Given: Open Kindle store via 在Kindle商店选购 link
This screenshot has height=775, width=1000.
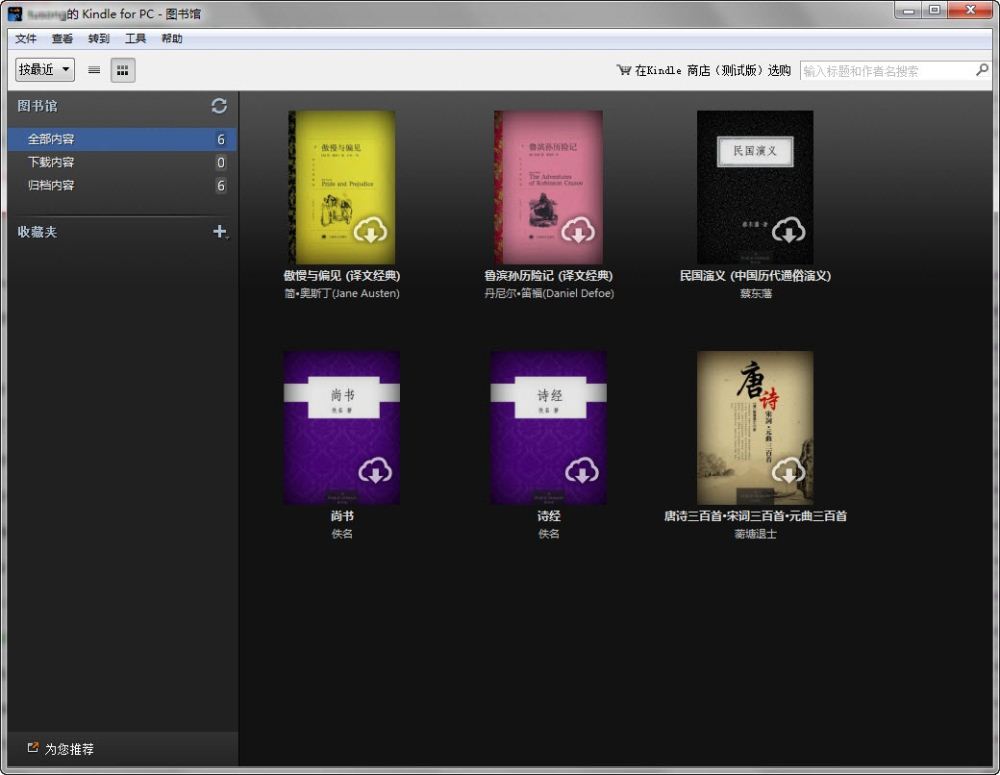Looking at the screenshot, I should click(704, 71).
